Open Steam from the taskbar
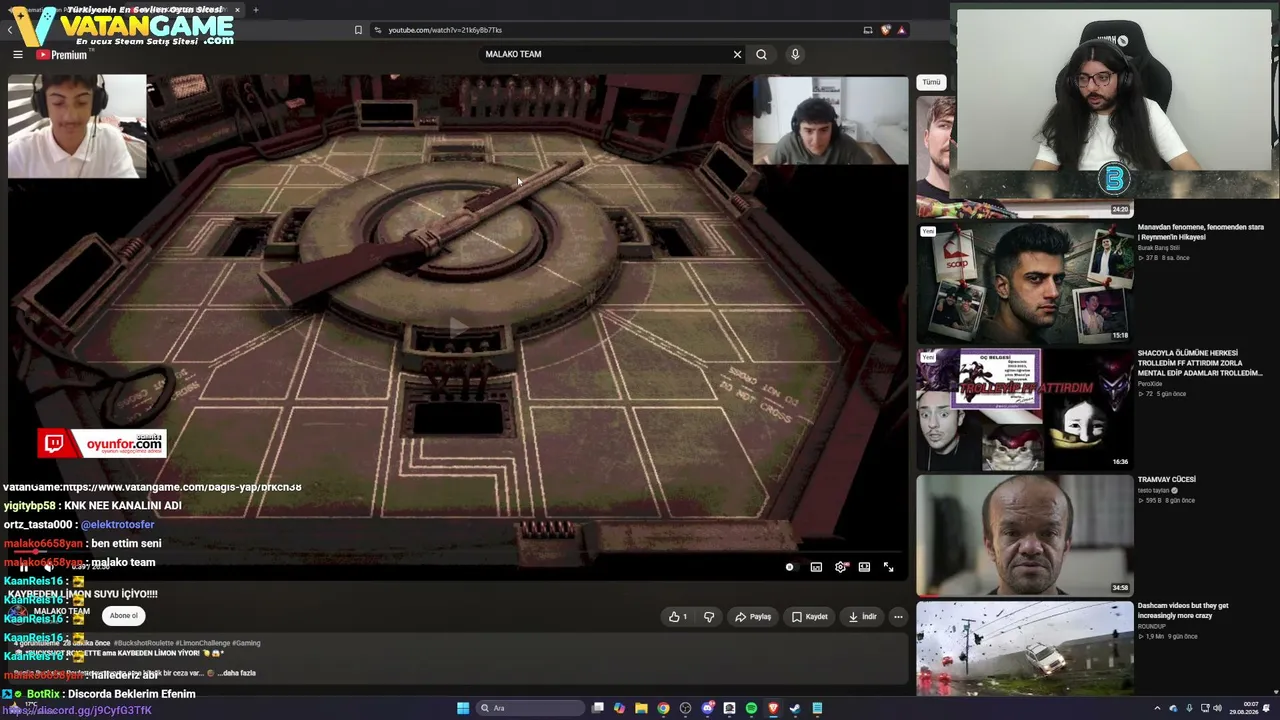This screenshot has height=720, width=1280. tap(795, 709)
